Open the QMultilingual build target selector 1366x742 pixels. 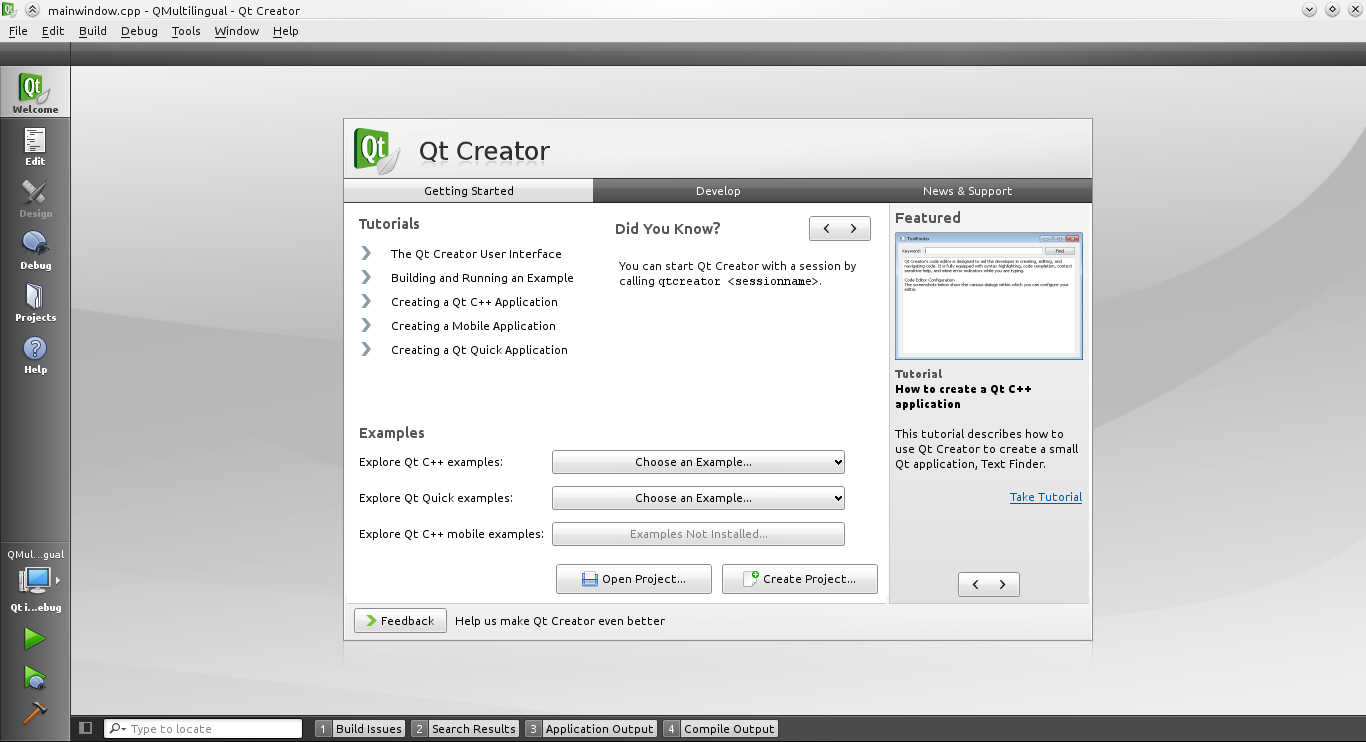coord(35,580)
